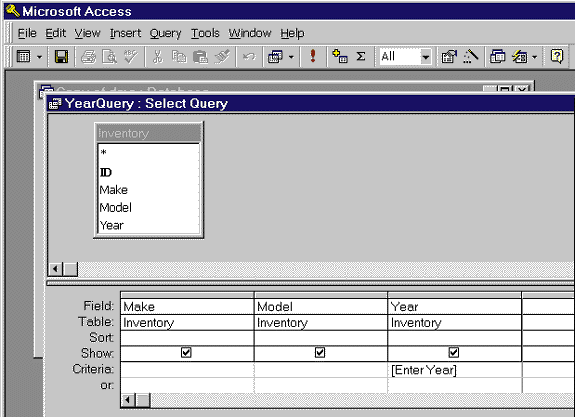Click the Table cell under Model
575x417 pixels.
click(321, 323)
